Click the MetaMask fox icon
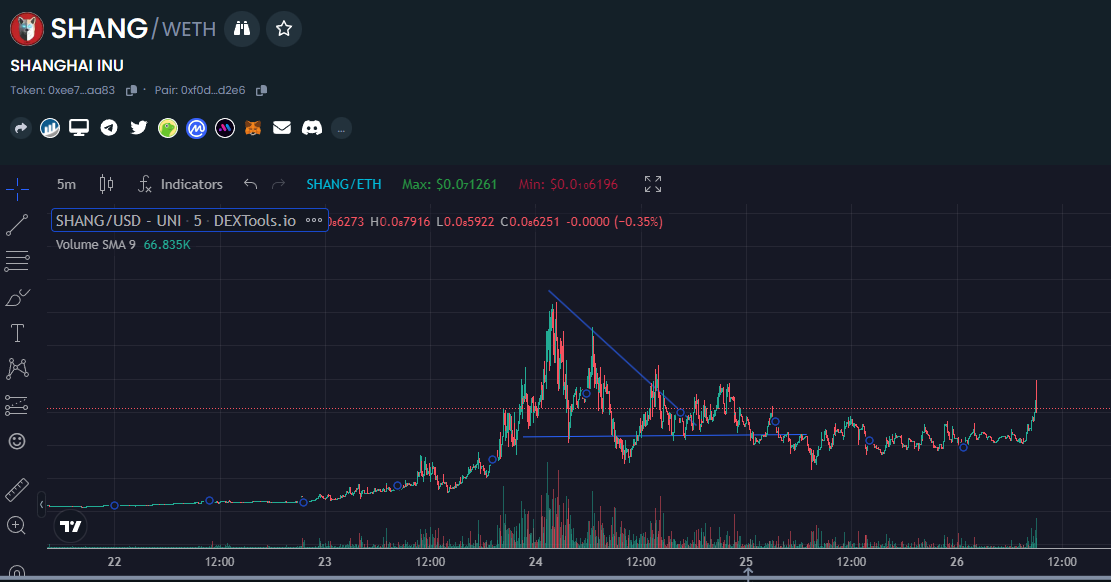Image resolution: width=1111 pixels, height=582 pixels. pyautogui.click(x=253, y=128)
